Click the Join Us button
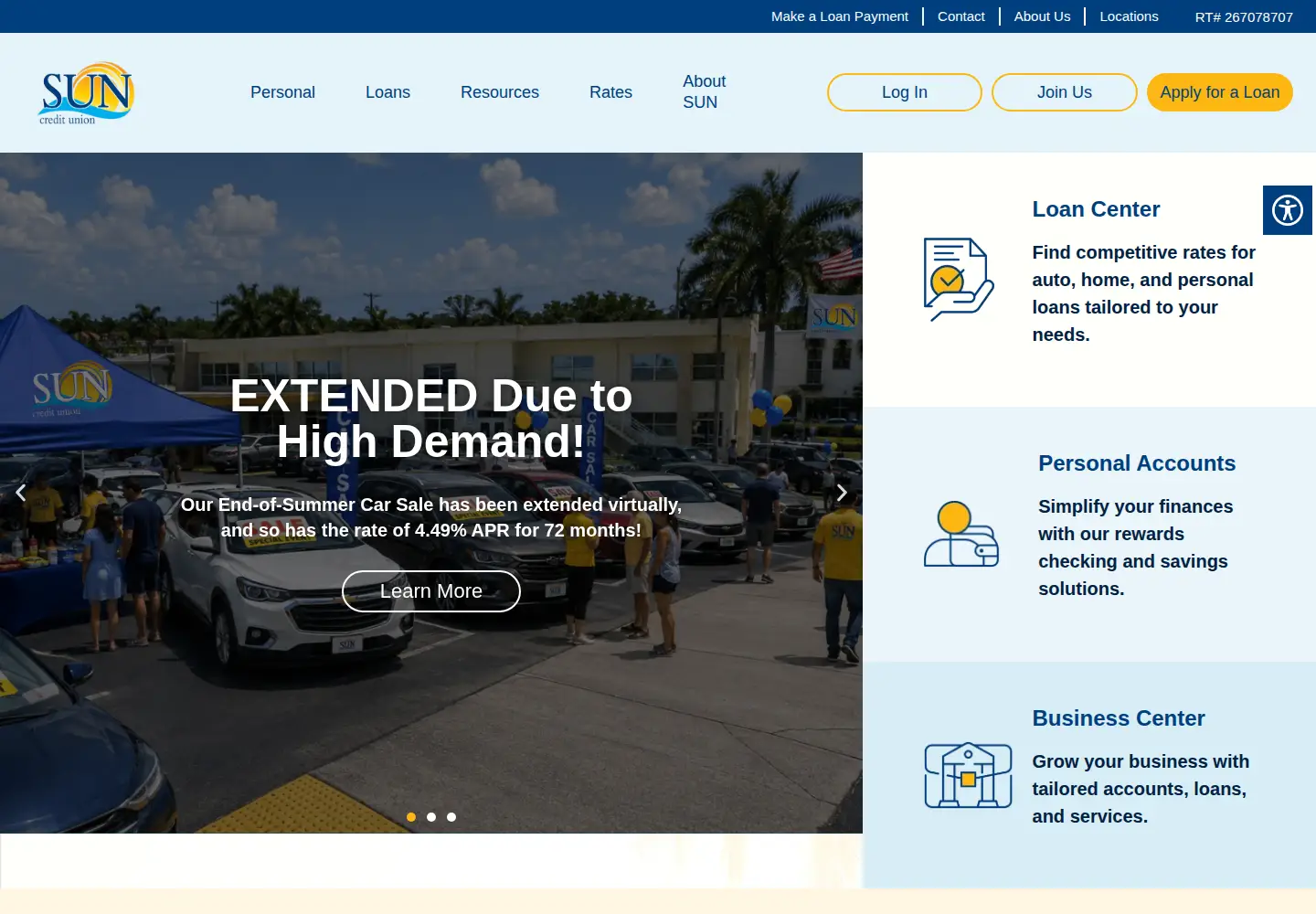1316x914 pixels. tap(1065, 92)
